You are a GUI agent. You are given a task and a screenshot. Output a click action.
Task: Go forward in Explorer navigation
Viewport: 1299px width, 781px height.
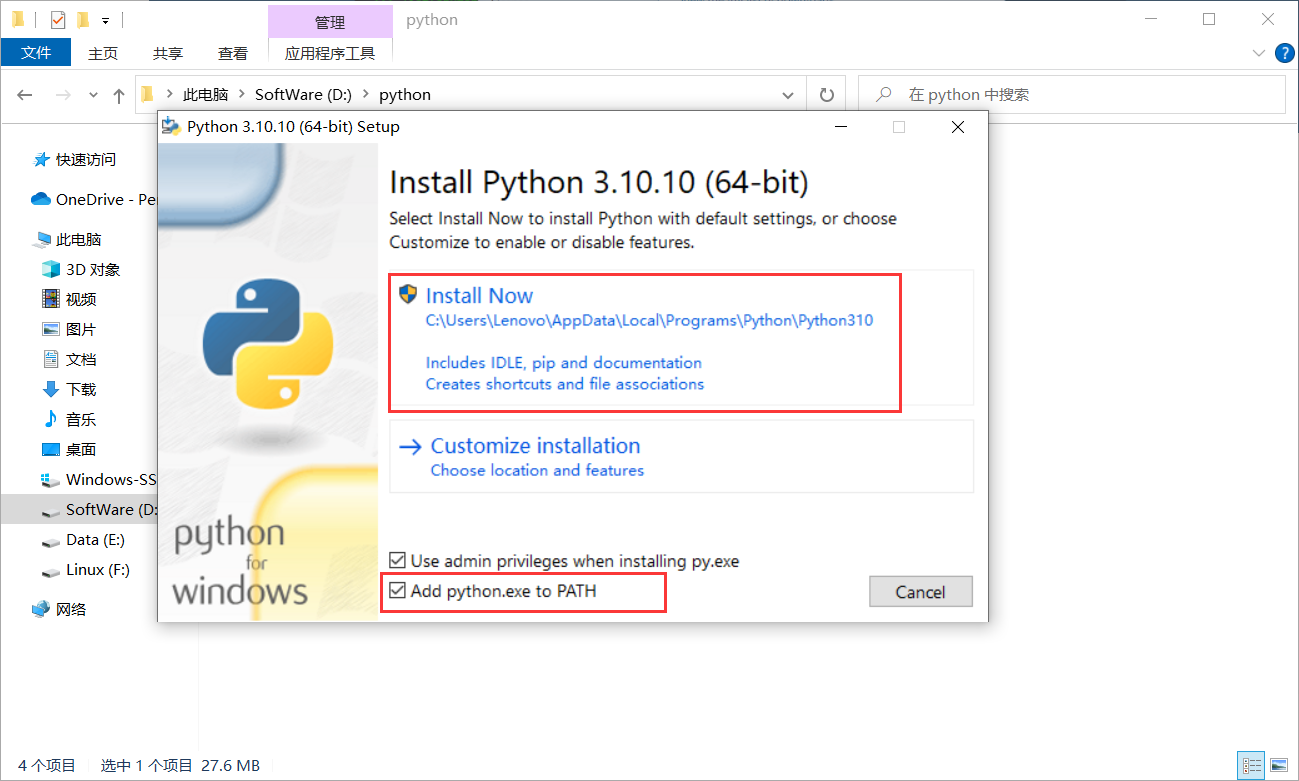pyautogui.click(x=62, y=95)
